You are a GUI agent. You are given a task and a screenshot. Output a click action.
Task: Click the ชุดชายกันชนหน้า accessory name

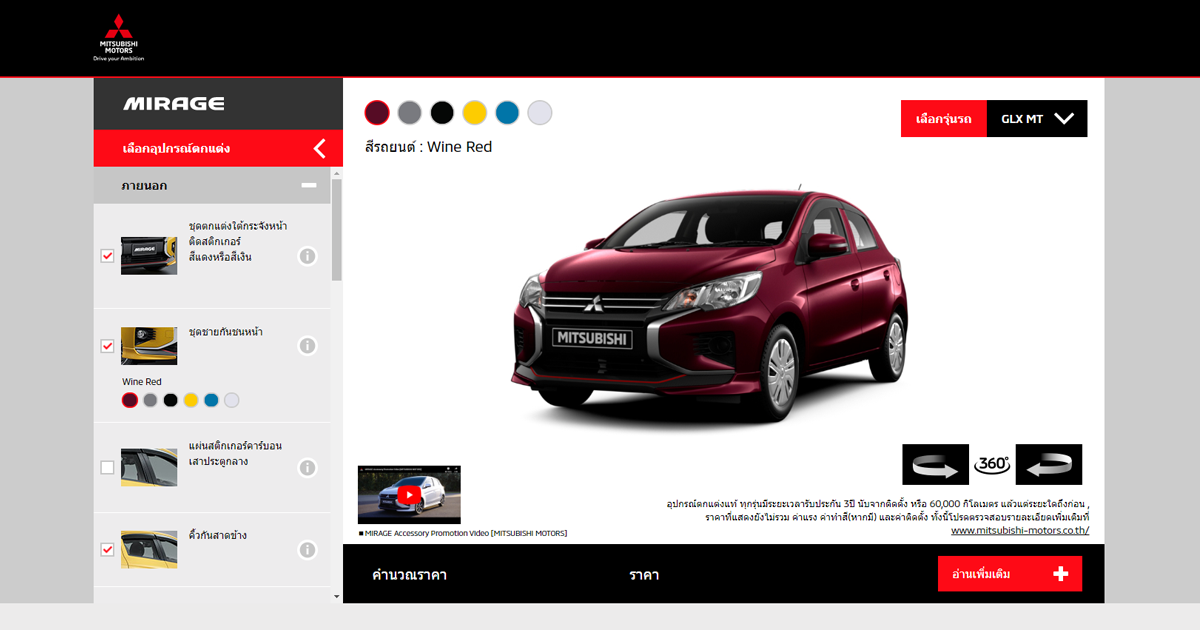click(x=226, y=332)
